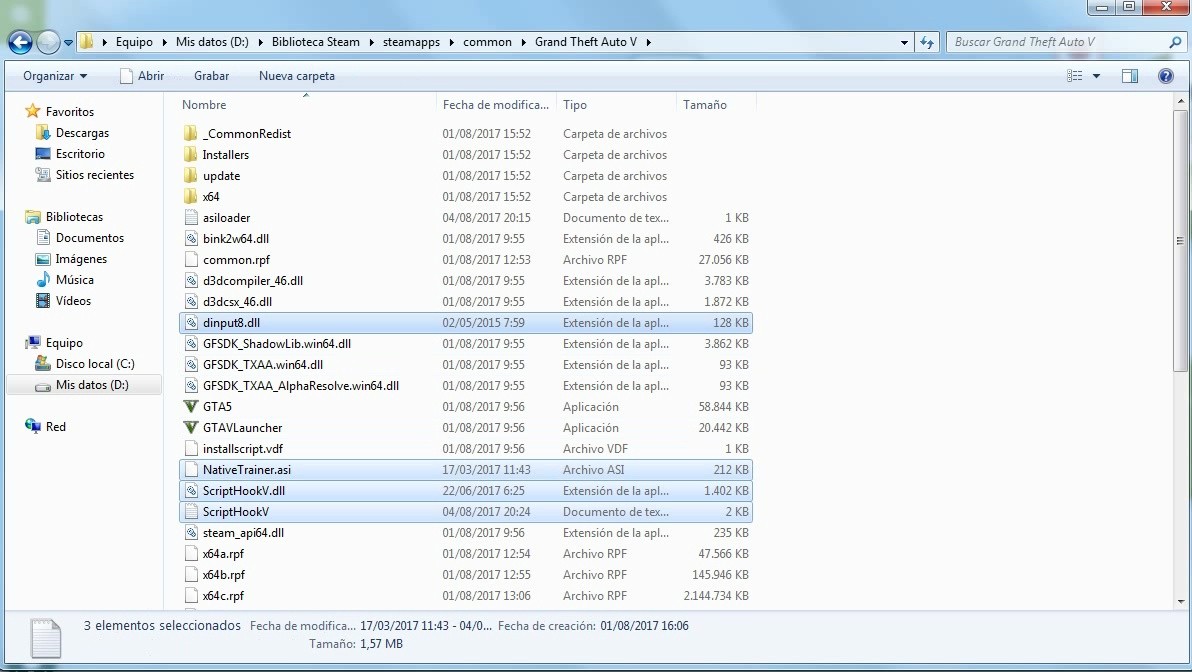This screenshot has width=1192, height=672.
Task: Go back with the blue Back arrow
Action: point(21,43)
